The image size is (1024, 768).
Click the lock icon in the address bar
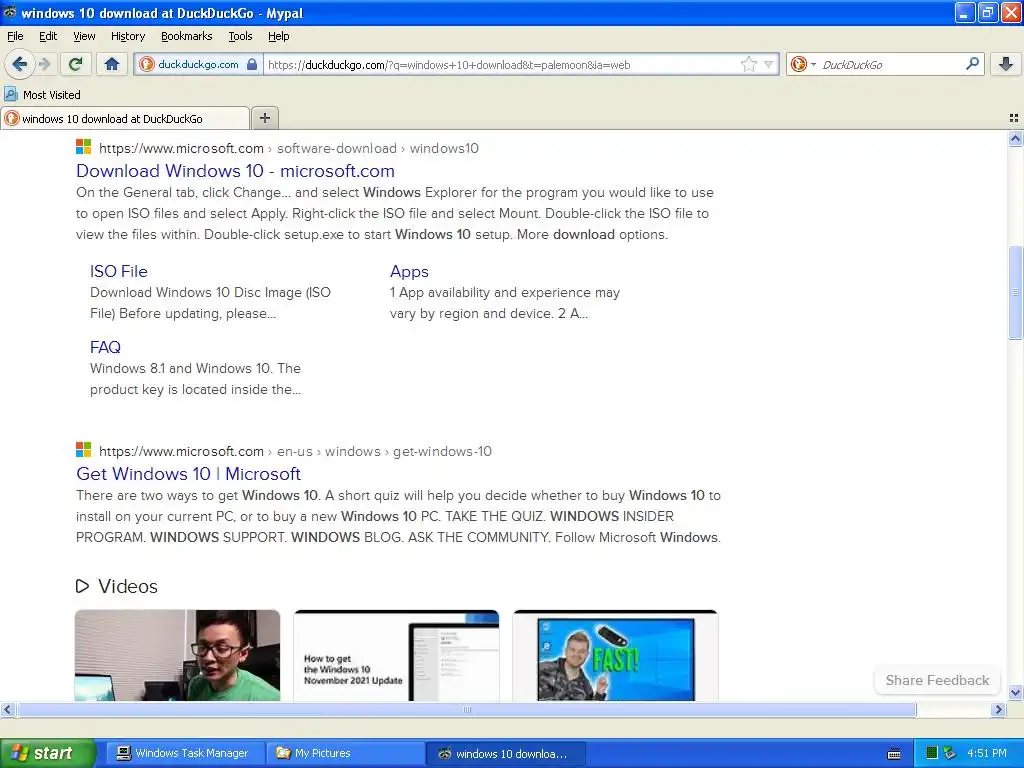252,64
